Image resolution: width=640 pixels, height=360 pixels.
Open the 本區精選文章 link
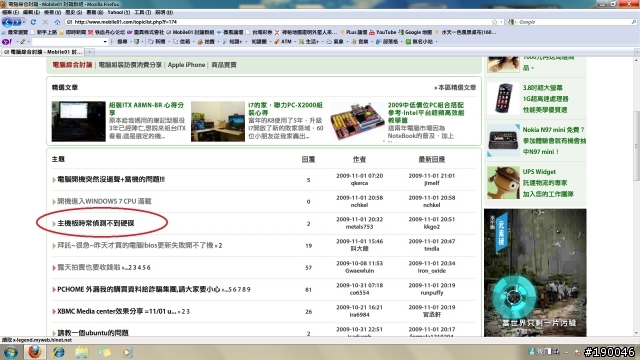click(455, 87)
